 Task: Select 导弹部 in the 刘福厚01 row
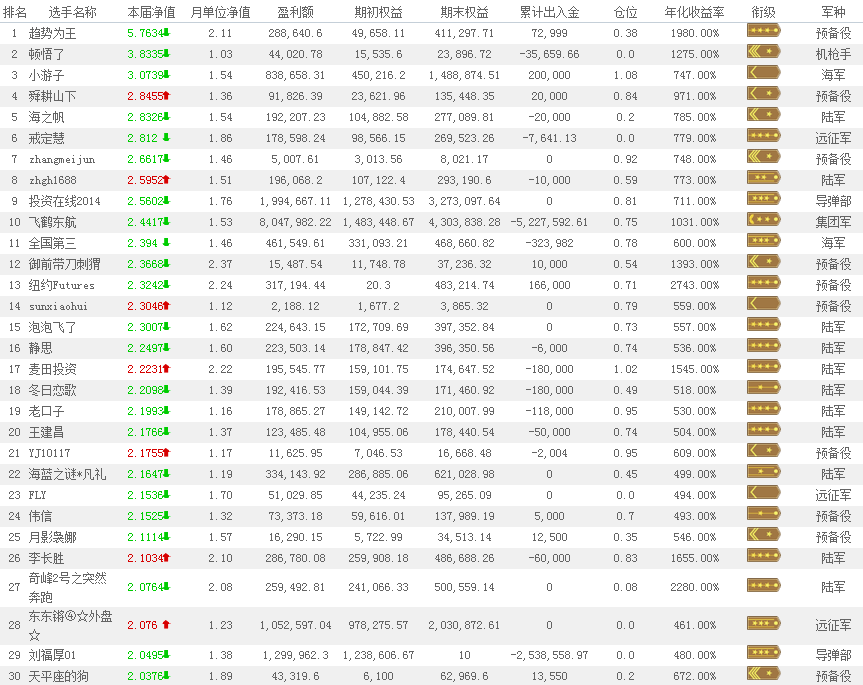click(x=833, y=655)
